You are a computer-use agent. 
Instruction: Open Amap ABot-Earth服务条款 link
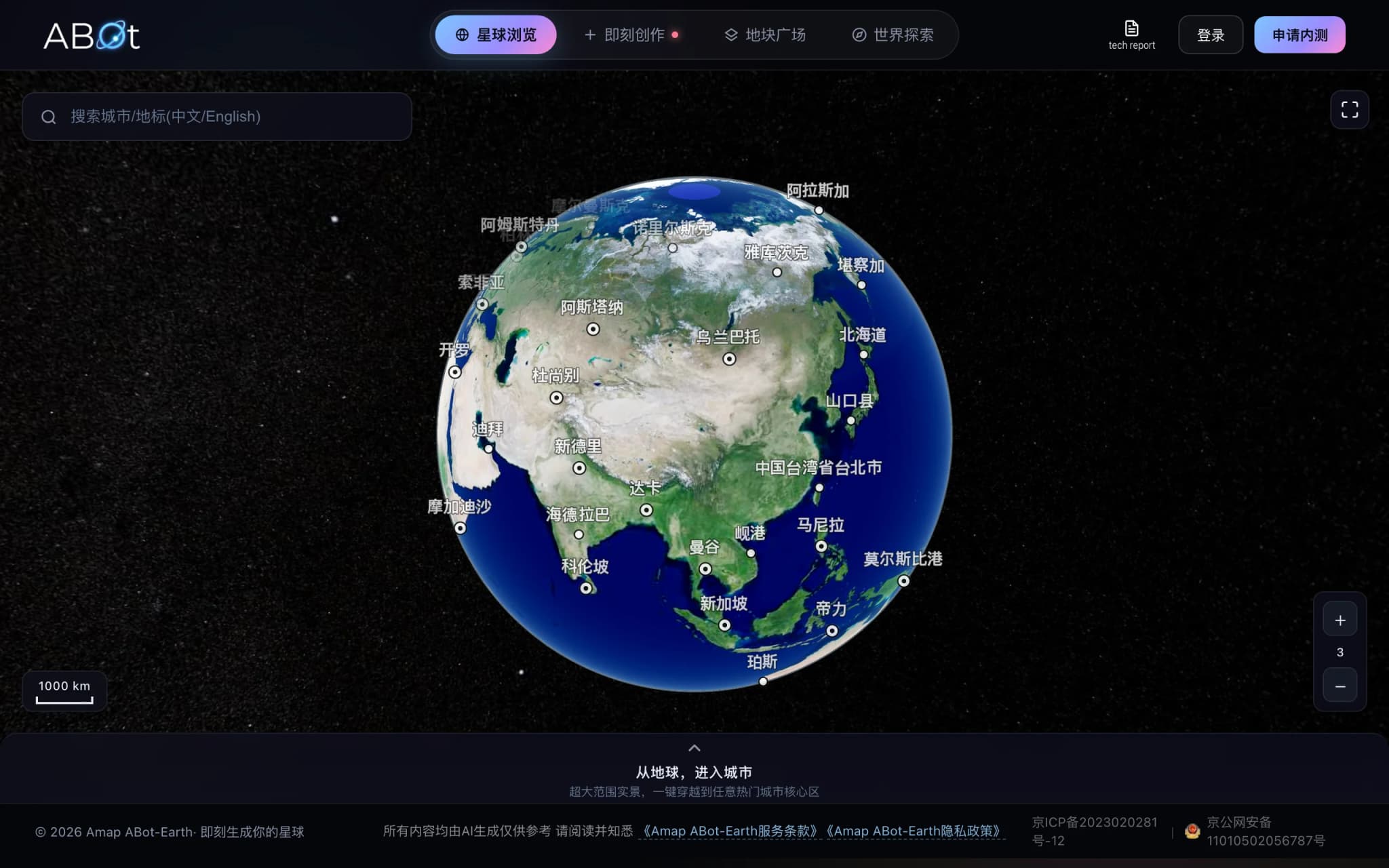tap(729, 831)
